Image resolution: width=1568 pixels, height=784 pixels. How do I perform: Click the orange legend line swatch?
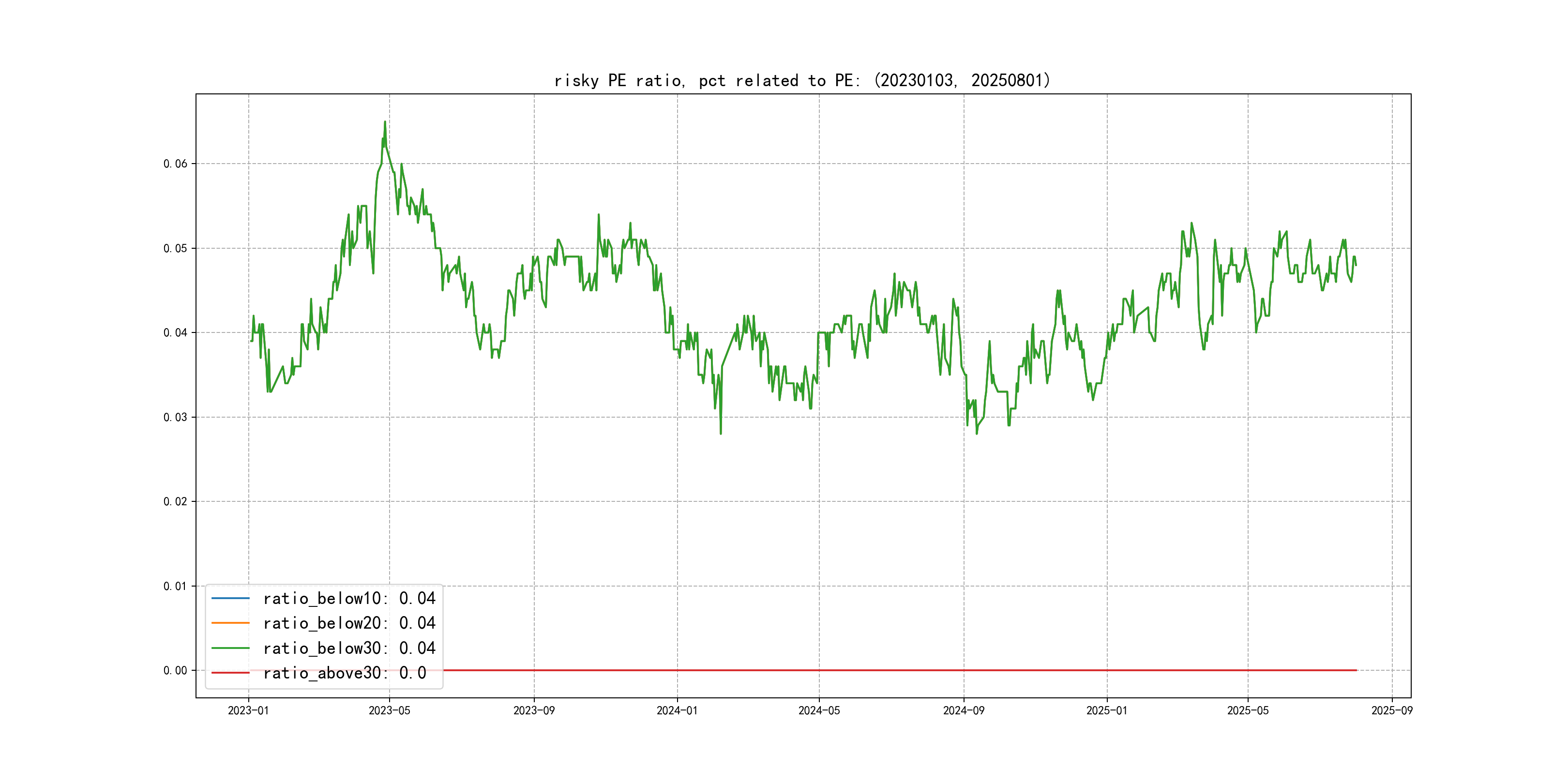(x=230, y=623)
